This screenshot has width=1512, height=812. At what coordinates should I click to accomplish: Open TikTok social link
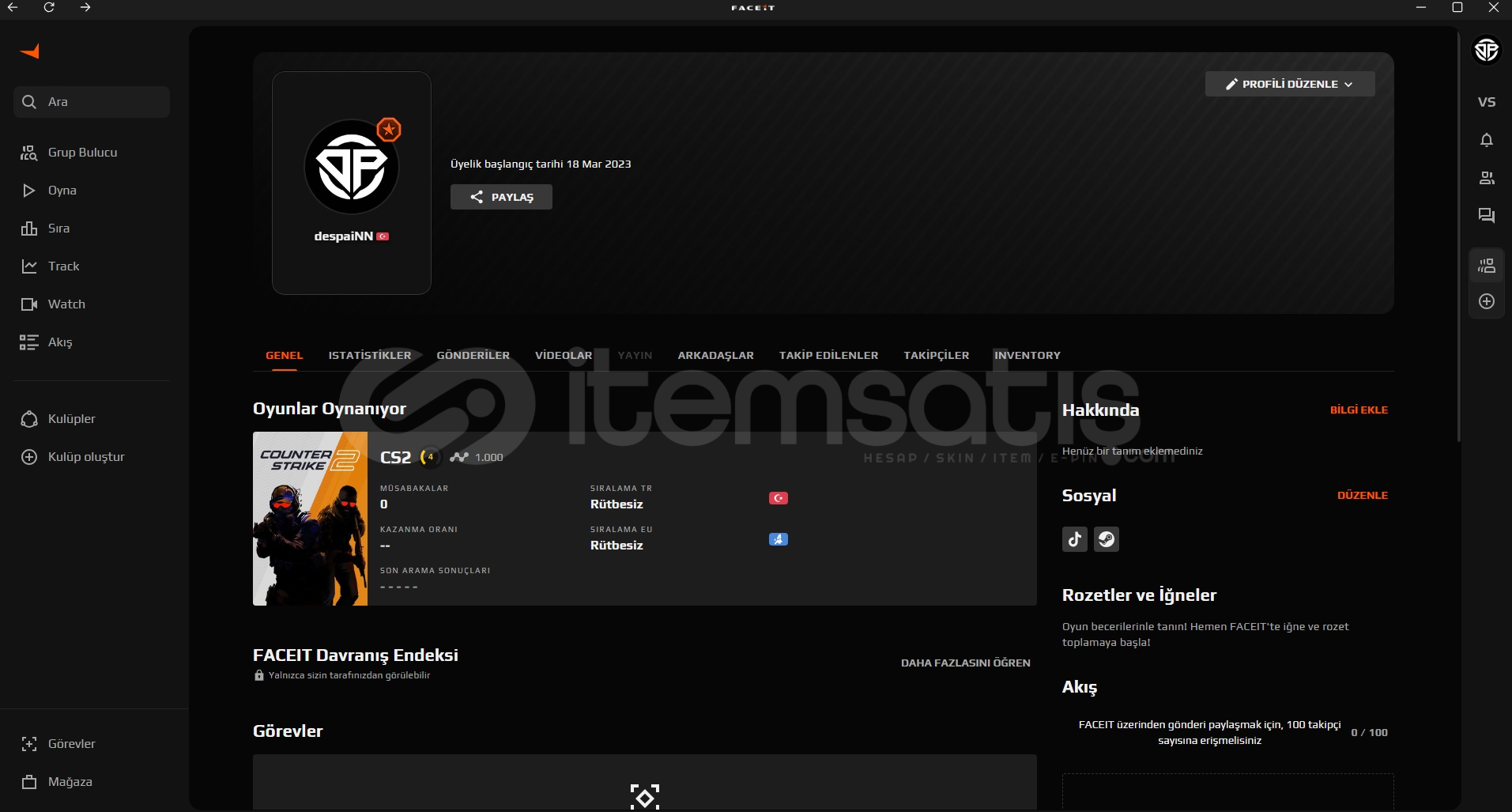[x=1075, y=539]
